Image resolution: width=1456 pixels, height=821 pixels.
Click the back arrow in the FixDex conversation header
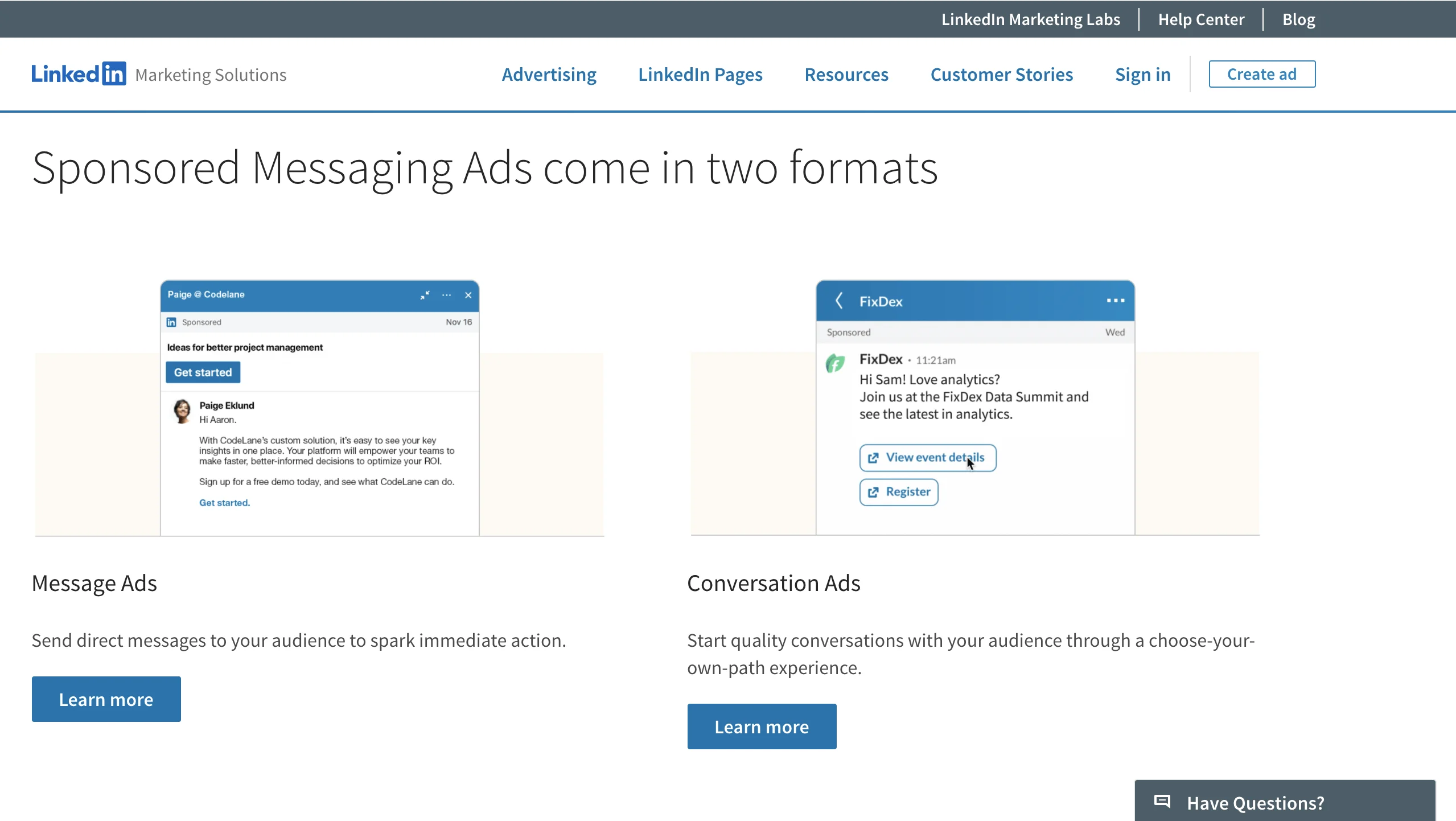pyautogui.click(x=839, y=301)
